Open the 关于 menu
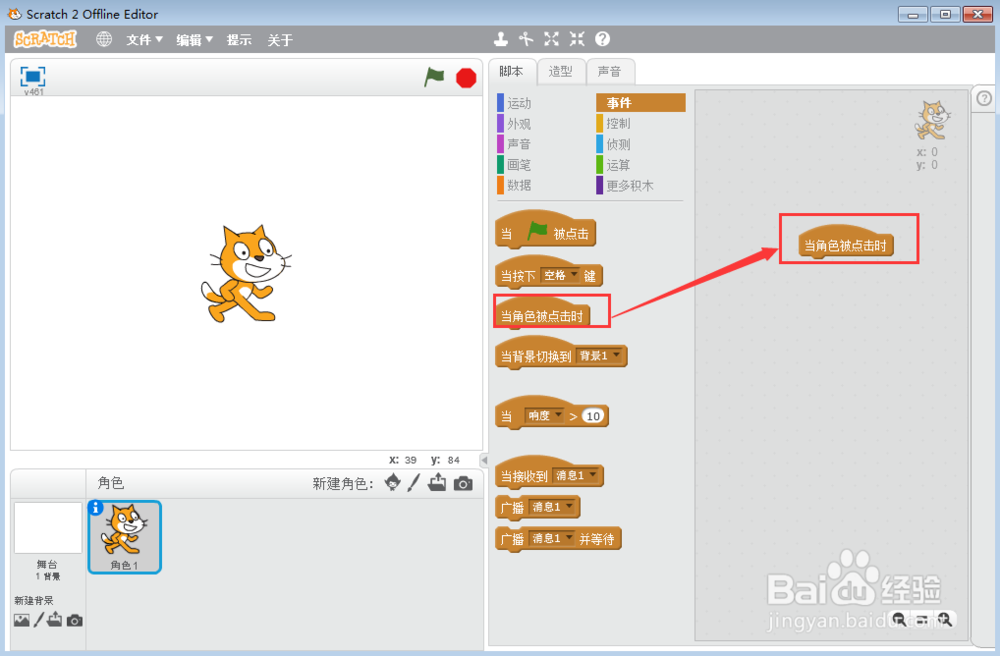This screenshot has height=656, width=1000. (x=279, y=40)
